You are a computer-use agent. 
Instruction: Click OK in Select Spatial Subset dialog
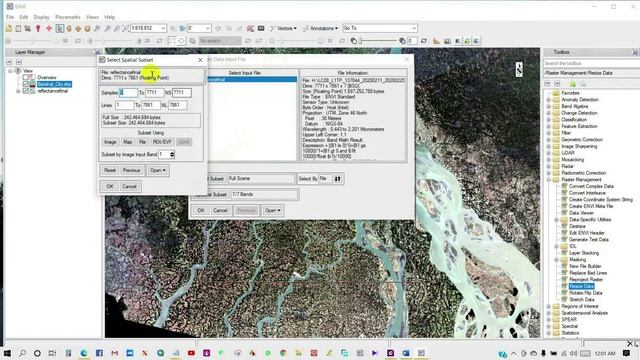pyautogui.click(x=110, y=187)
